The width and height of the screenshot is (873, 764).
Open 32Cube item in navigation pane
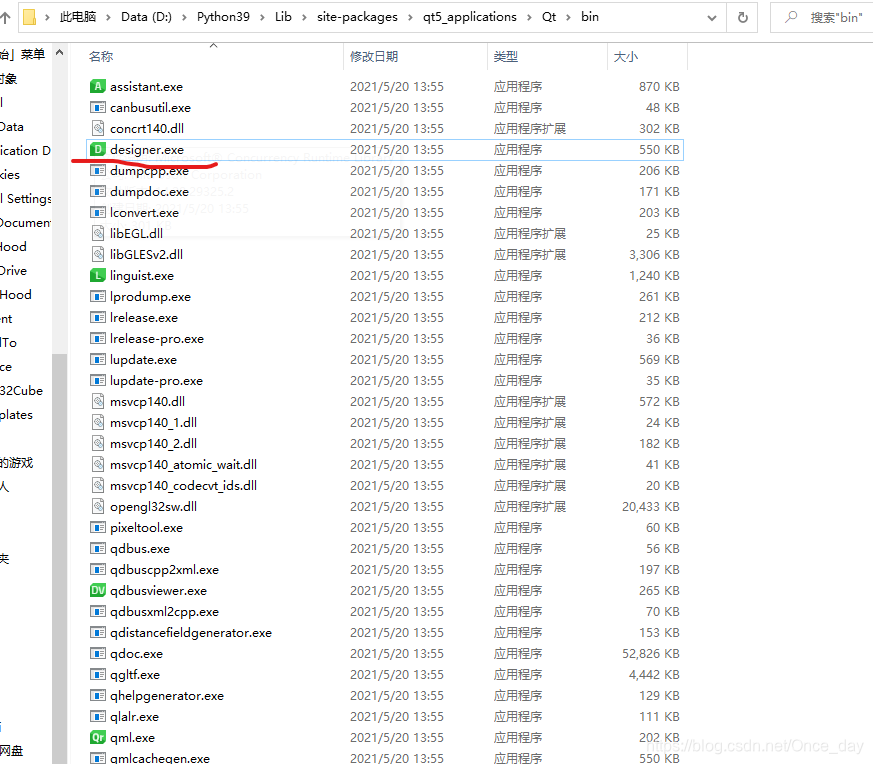click(21, 390)
